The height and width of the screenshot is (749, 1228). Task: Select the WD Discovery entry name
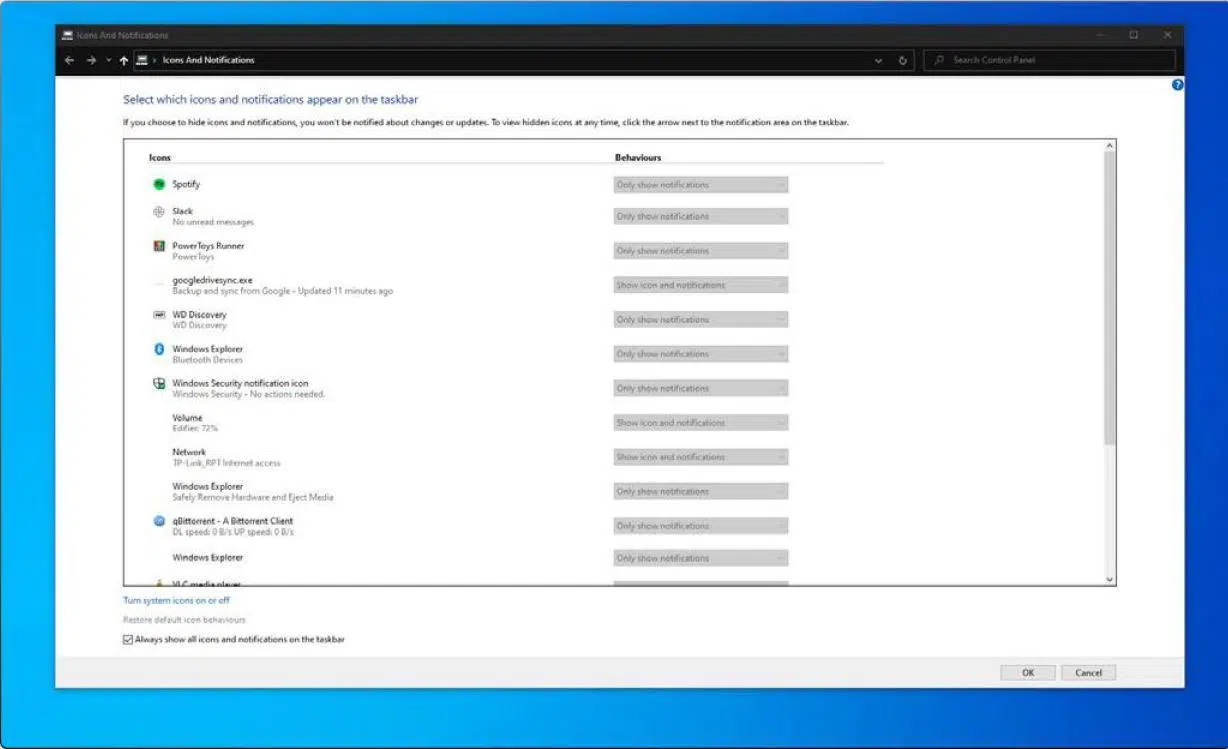click(199, 315)
